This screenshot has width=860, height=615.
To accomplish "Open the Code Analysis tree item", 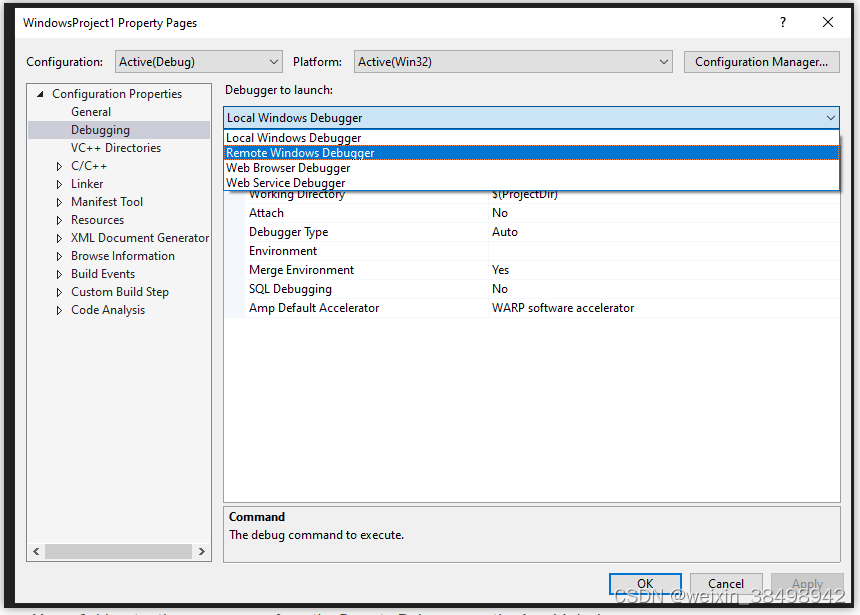I will pos(108,311).
